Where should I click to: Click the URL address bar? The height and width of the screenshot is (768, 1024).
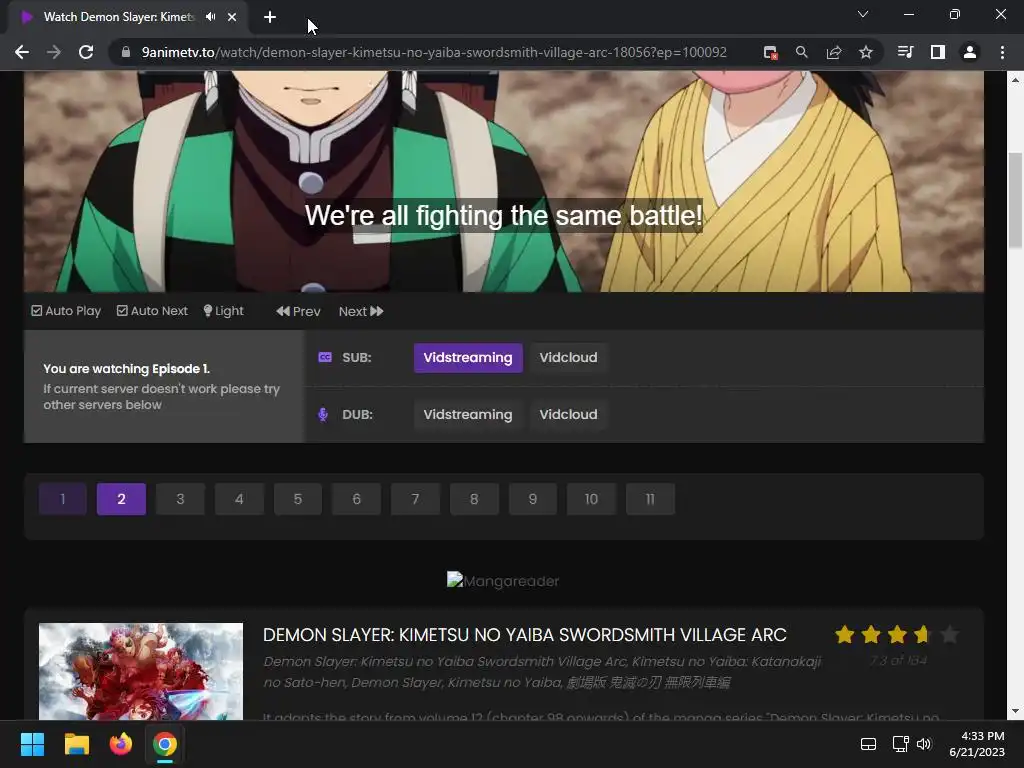coord(434,52)
